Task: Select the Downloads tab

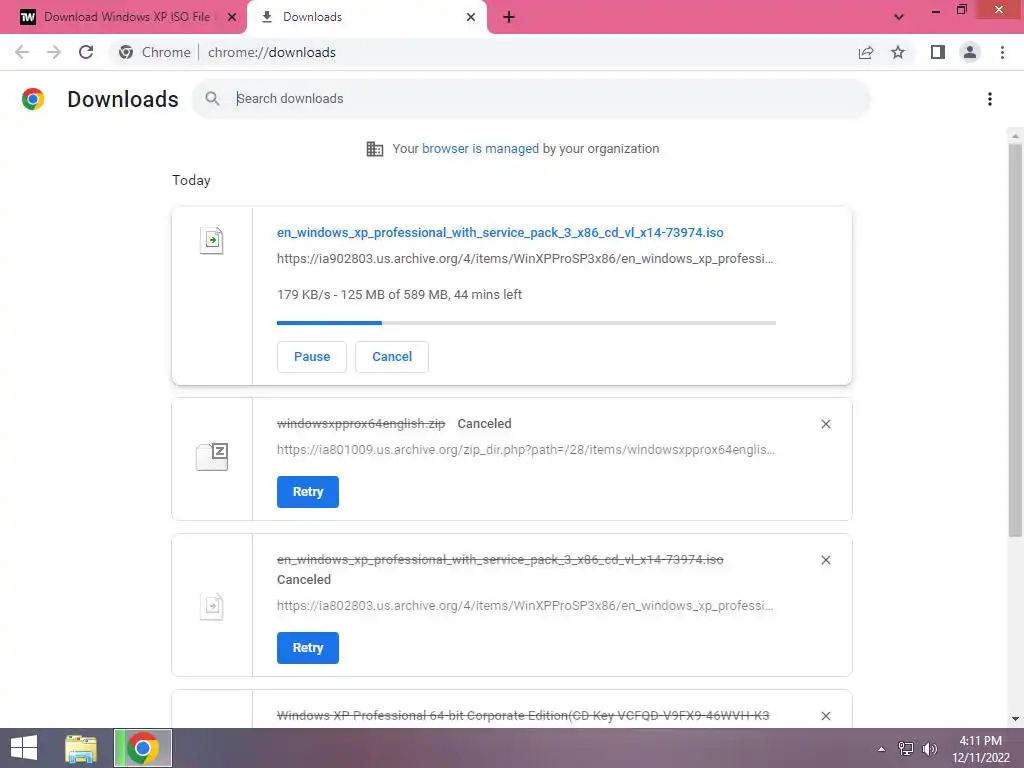Action: (x=366, y=17)
